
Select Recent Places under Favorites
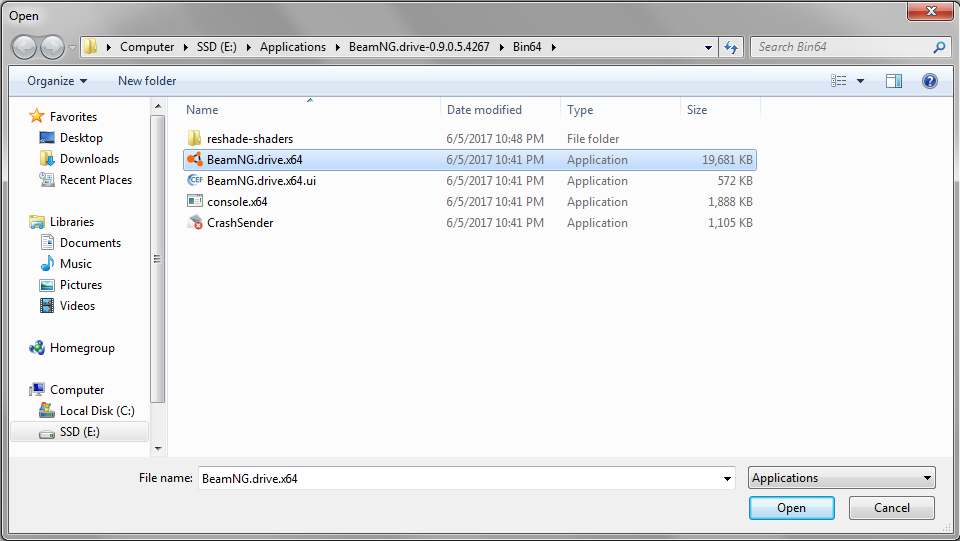click(x=96, y=180)
